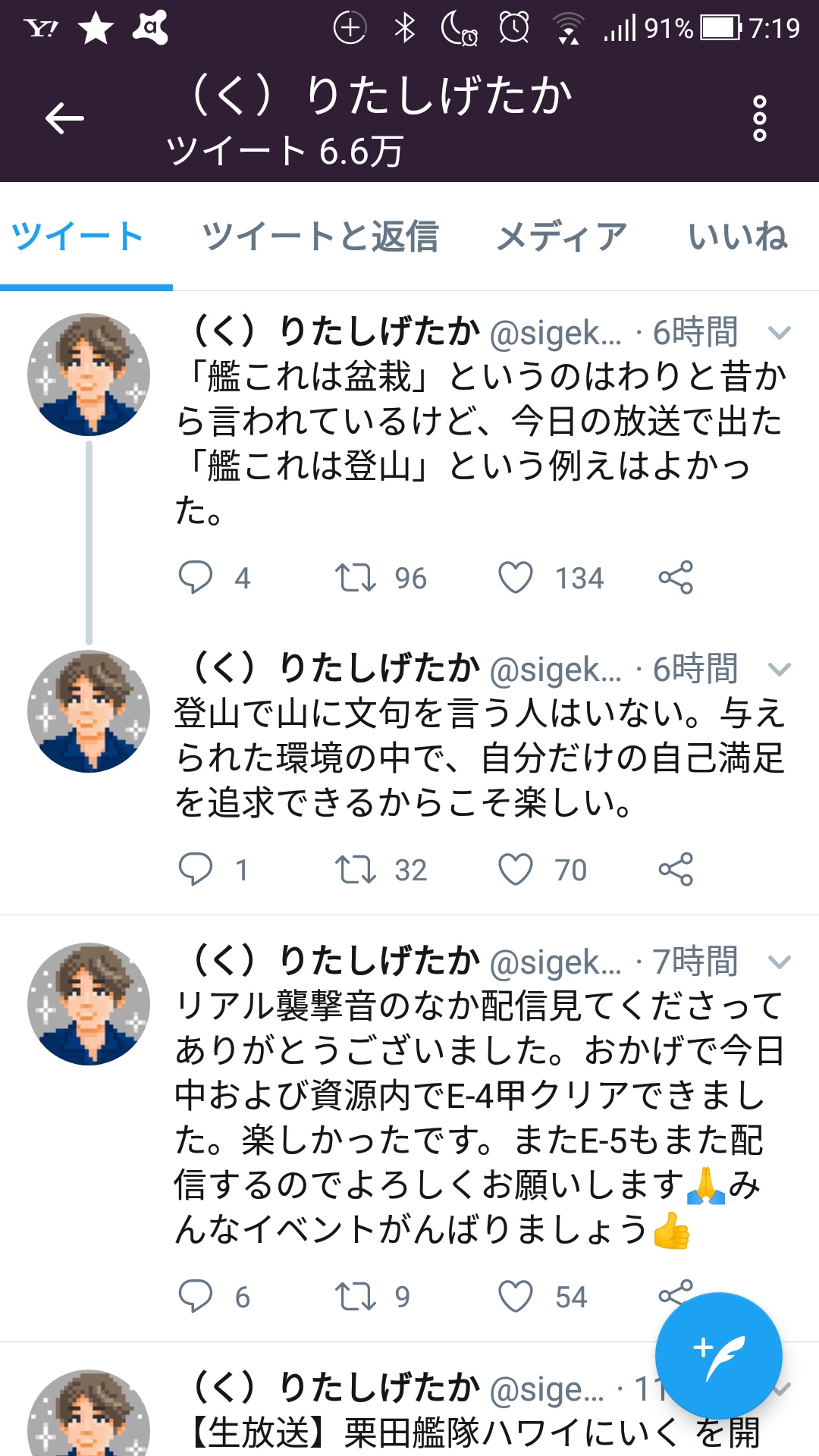The height and width of the screenshot is (1456, 819).
Task: Tap the profile avatar on the first tweet
Action: [89, 375]
